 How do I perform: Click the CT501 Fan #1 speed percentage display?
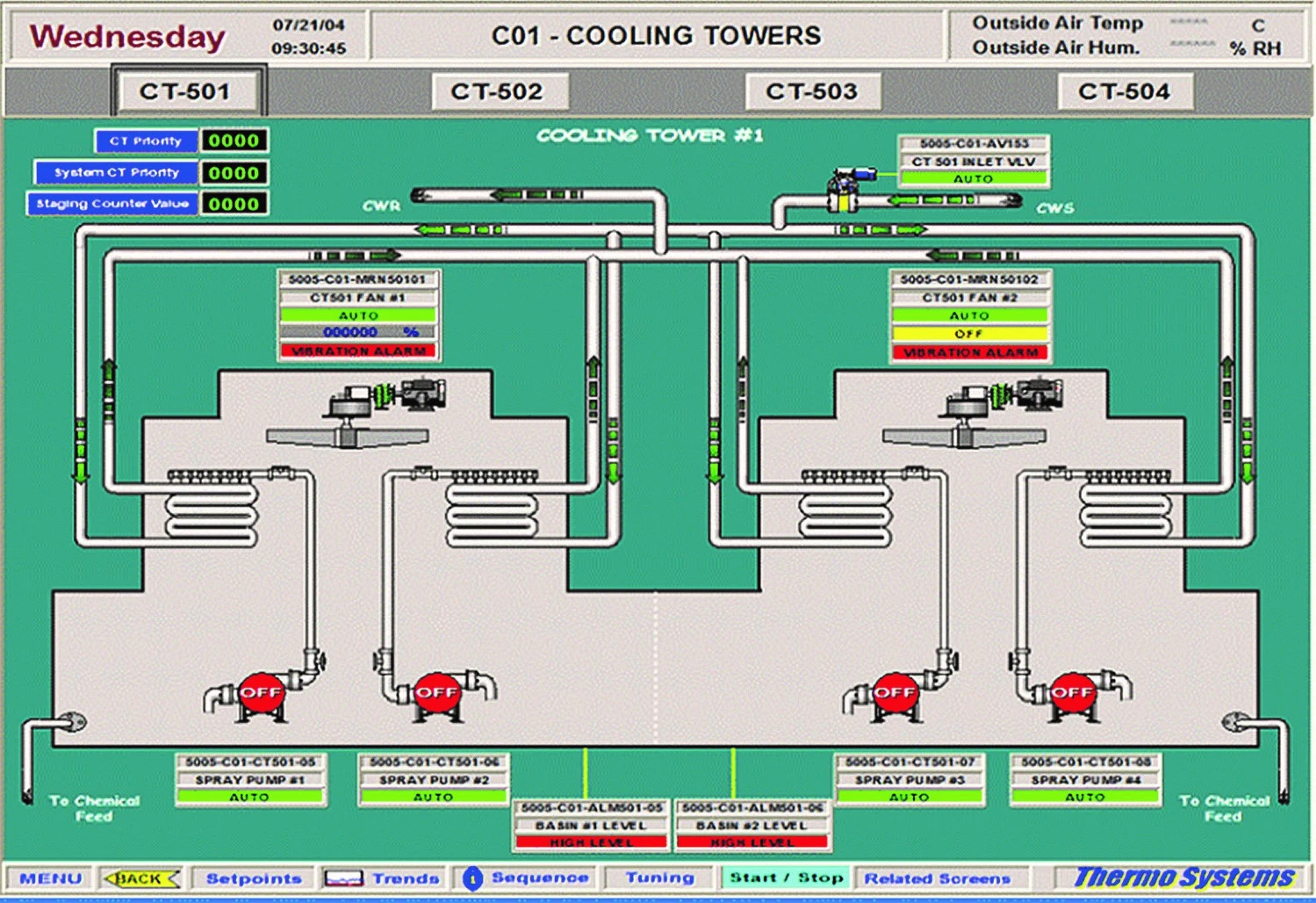[x=359, y=332]
